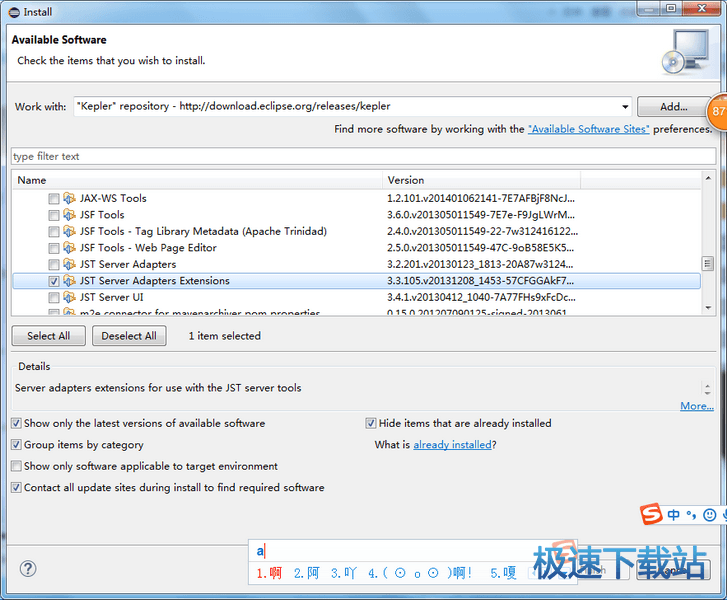The width and height of the screenshot is (727, 600).
Task: Click the Select All button
Action: click(x=49, y=336)
